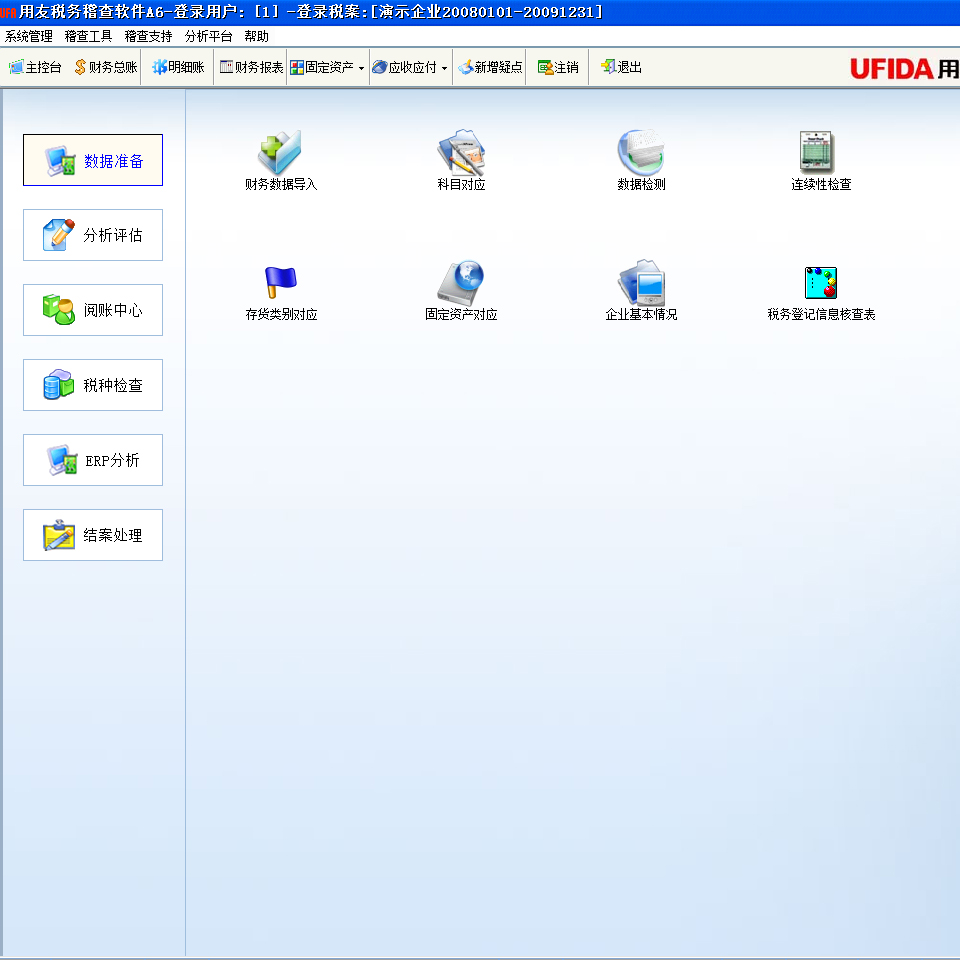
Task: Expand 应收应付 dropdown arrow
Action: pos(444,68)
